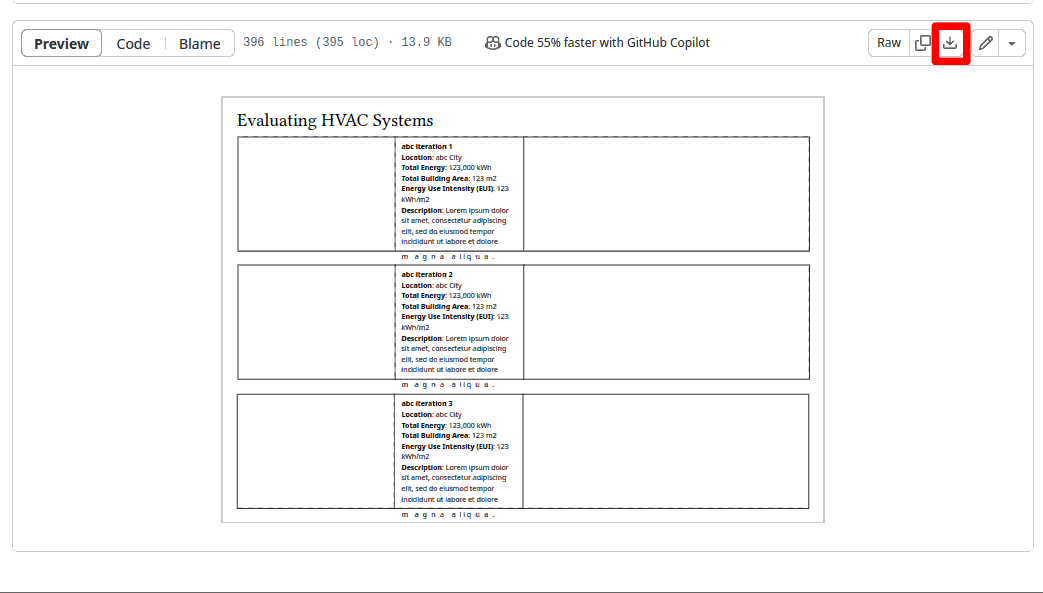Click the '396 lines (395 loc)' file info
The image size is (1043, 593).
311,43
